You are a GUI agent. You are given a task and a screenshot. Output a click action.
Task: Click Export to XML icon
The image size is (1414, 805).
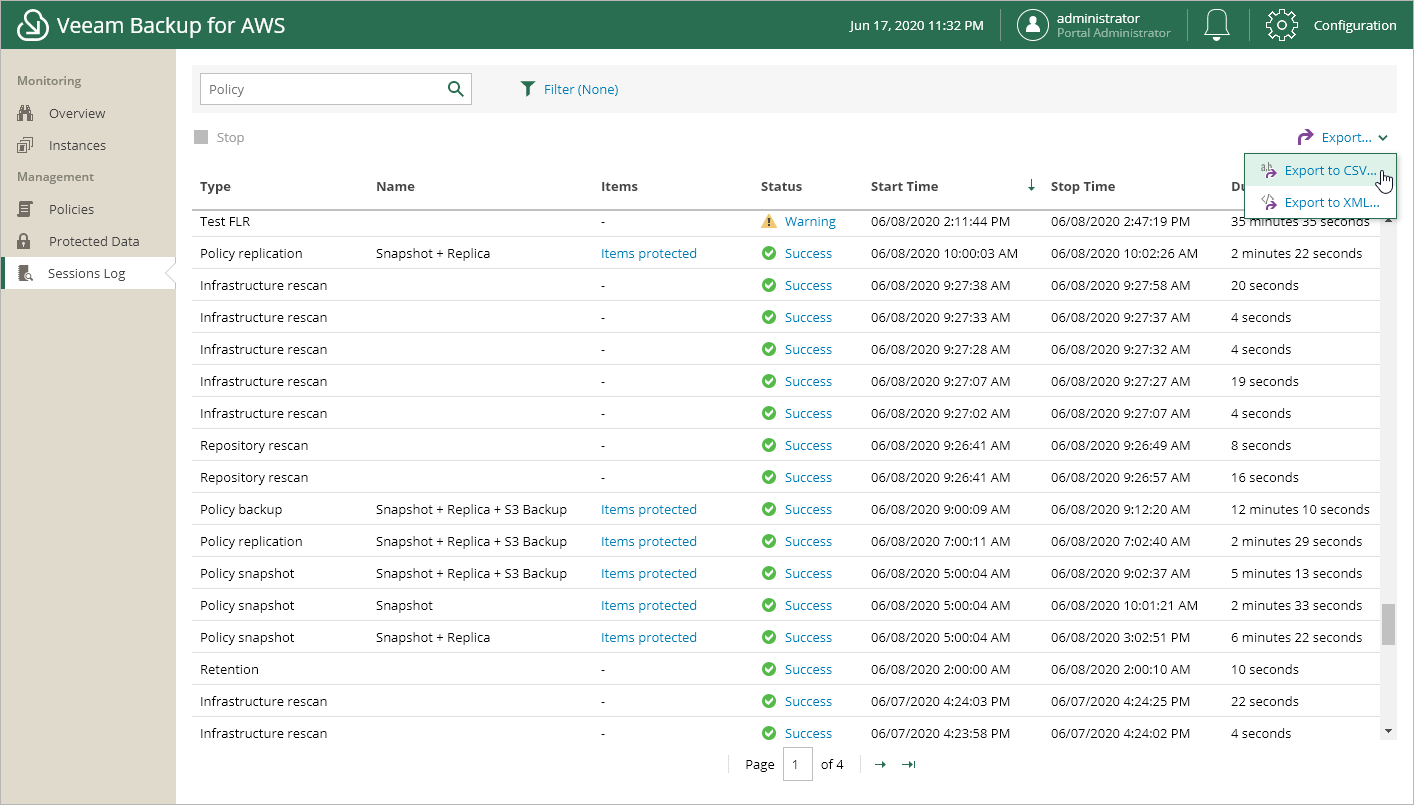coord(1268,202)
